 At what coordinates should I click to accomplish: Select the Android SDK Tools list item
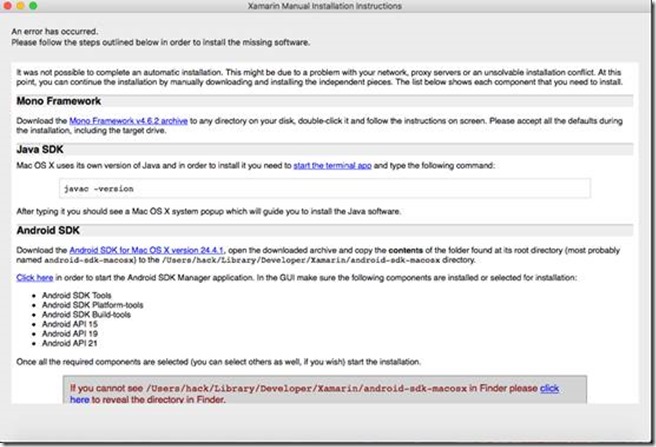[x=77, y=295]
